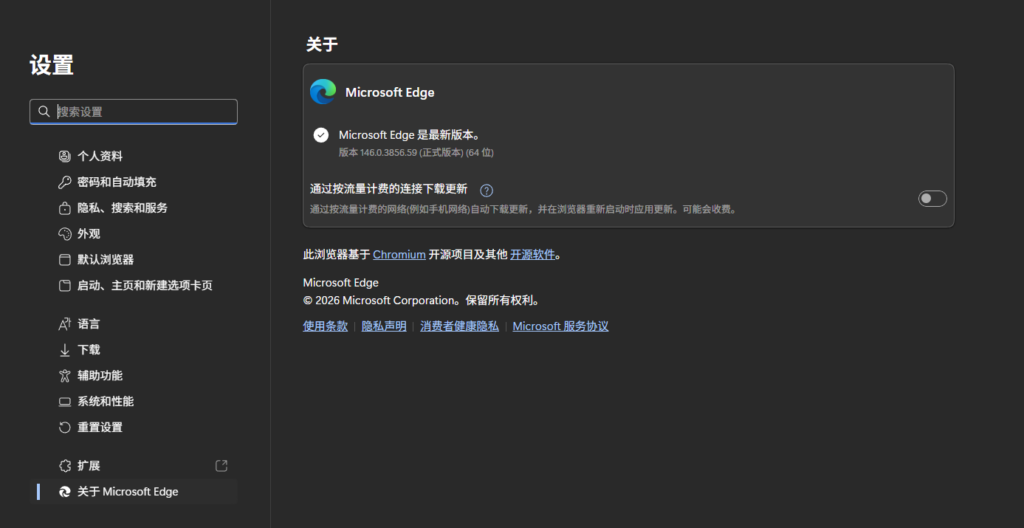The height and width of the screenshot is (528, 1024).
Task: Open the Microsoft 服务协议 link
Action: pyautogui.click(x=560, y=326)
